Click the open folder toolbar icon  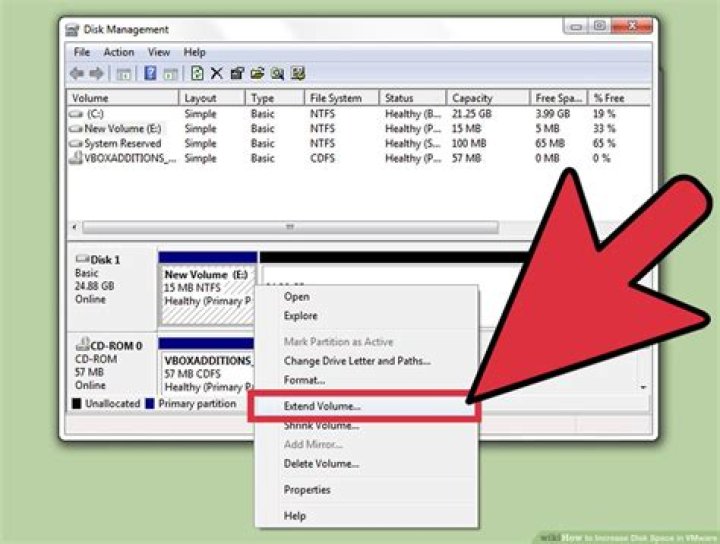click(x=257, y=73)
